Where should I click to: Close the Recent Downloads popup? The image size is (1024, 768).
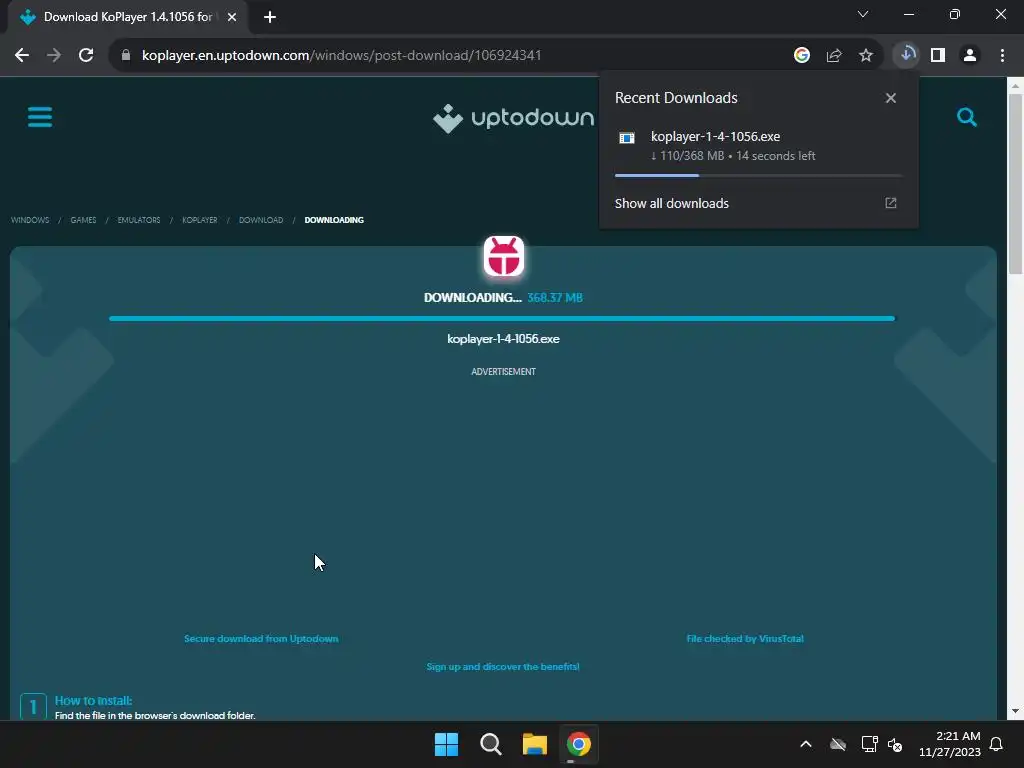(x=891, y=98)
